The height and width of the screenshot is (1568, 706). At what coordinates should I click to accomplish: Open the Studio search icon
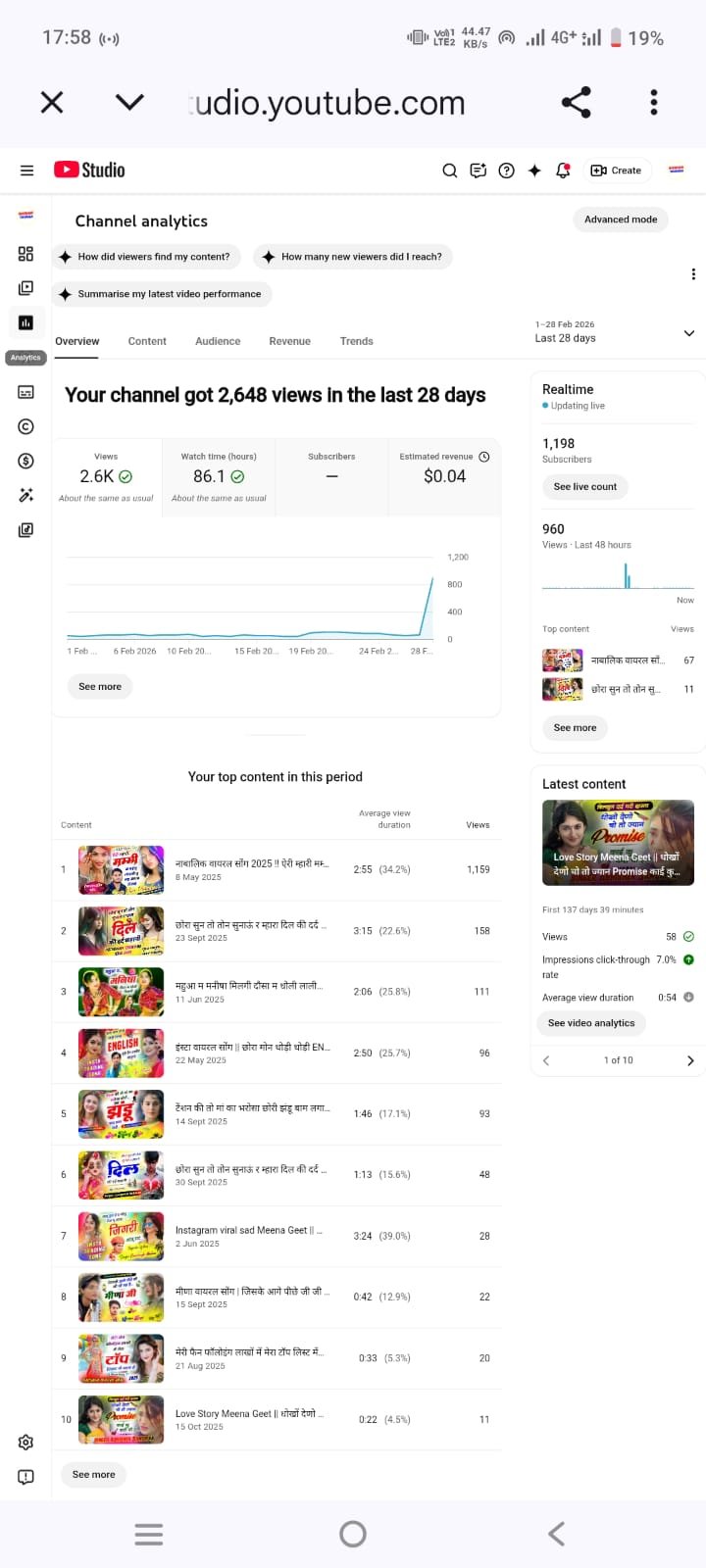point(450,171)
